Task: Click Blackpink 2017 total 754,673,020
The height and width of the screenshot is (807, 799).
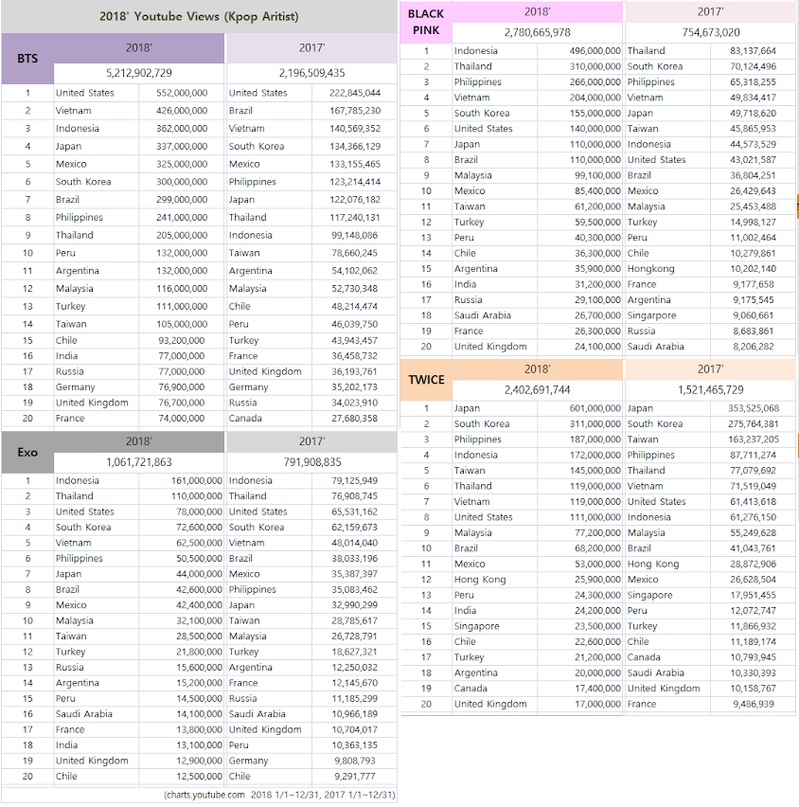Action: click(x=710, y=32)
